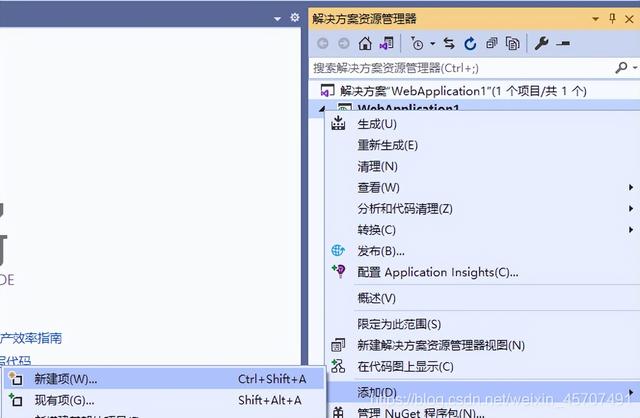Expand the 查看(W) submenu arrow
This screenshot has width=640, height=418.
pyautogui.click(x=631, y=187)
